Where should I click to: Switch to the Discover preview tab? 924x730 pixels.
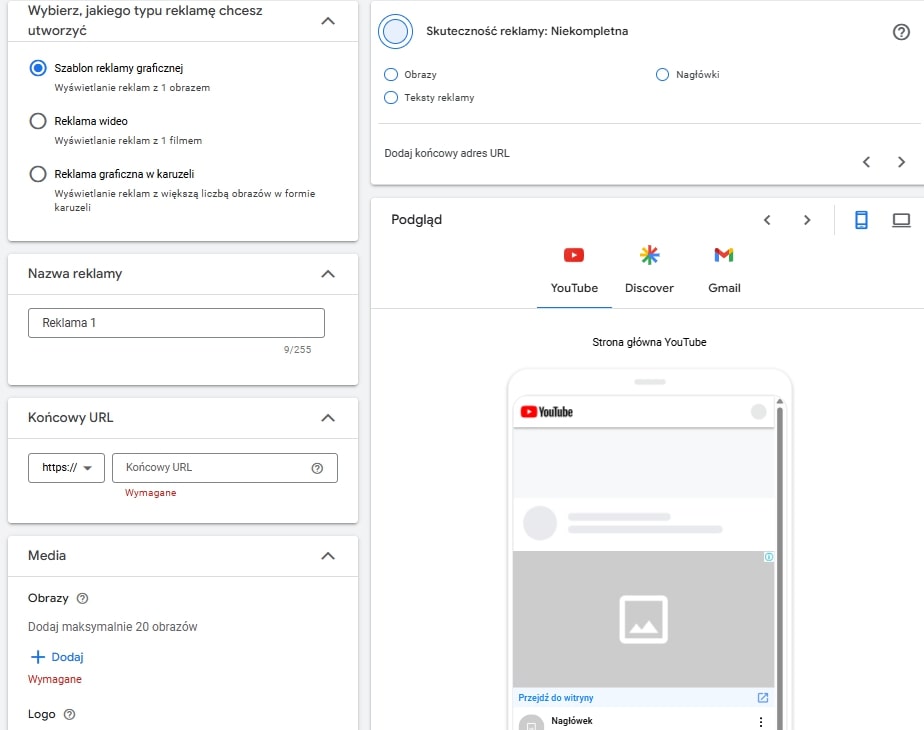[649, 270]
